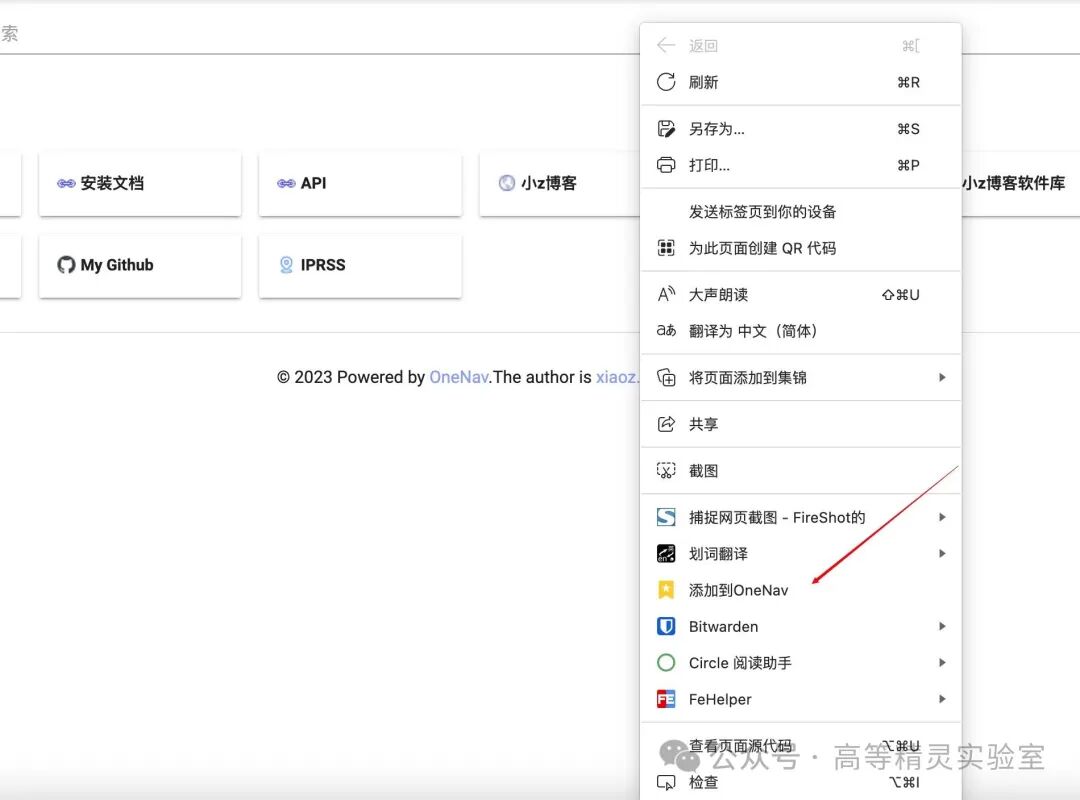Select 刷新 from the context menu
1080x800 pixels.
click(x=800, y=83)
